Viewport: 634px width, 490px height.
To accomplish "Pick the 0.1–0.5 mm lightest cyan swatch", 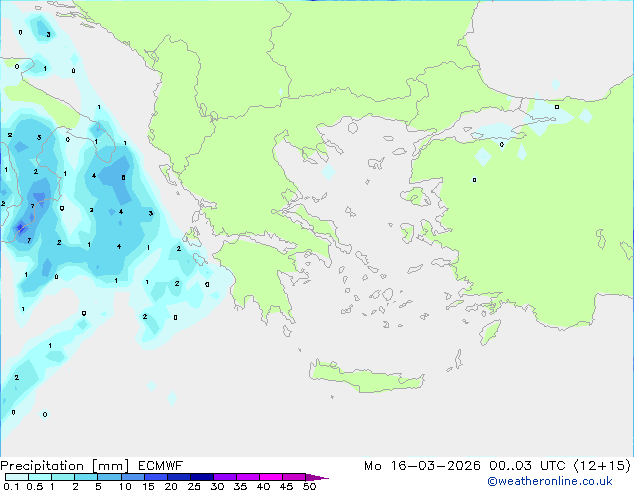I will click(17, 477).
